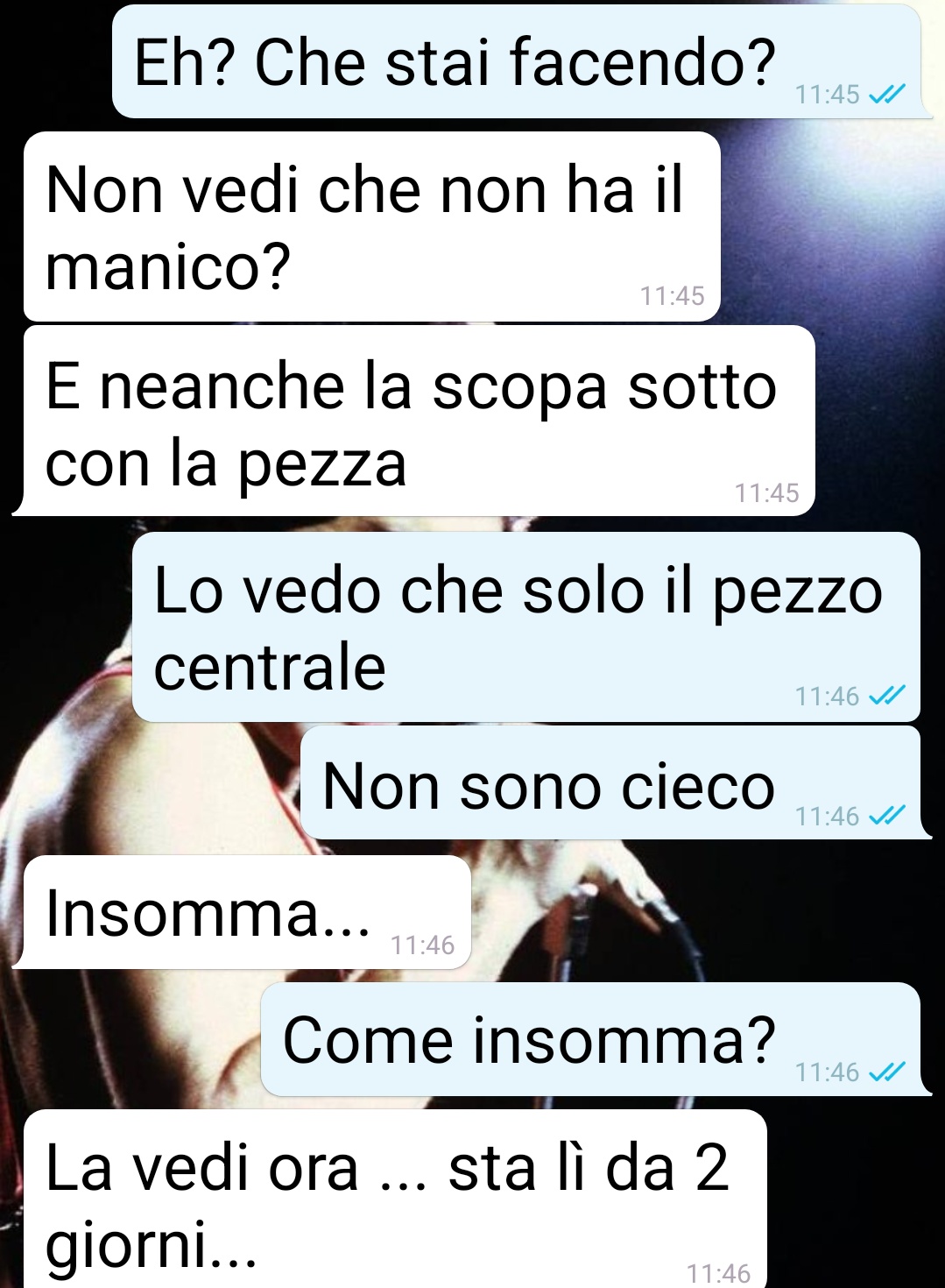Tap the 11:45 timestamp under "manico?"

coord(672,296)
